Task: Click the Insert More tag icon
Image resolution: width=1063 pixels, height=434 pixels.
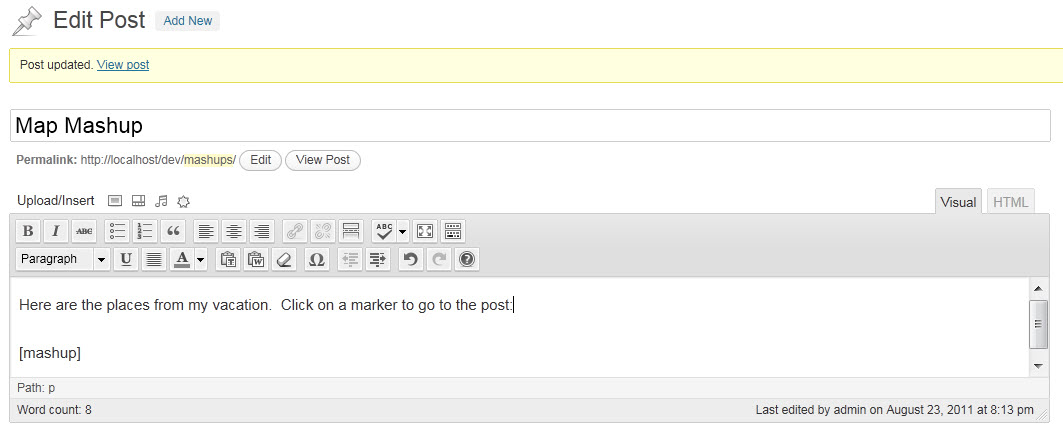Action: click(351, 231)
